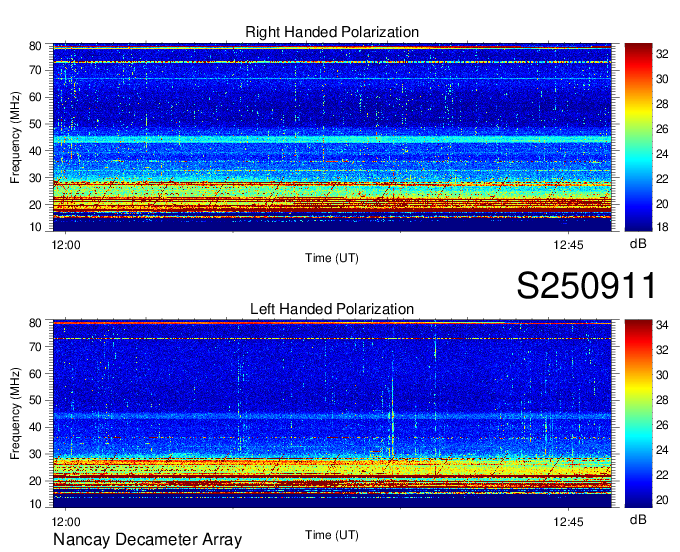The height and width of the screenshot is (552, 680).
Task: Click the top spectrogram's color scale bar
Action: 637,137
